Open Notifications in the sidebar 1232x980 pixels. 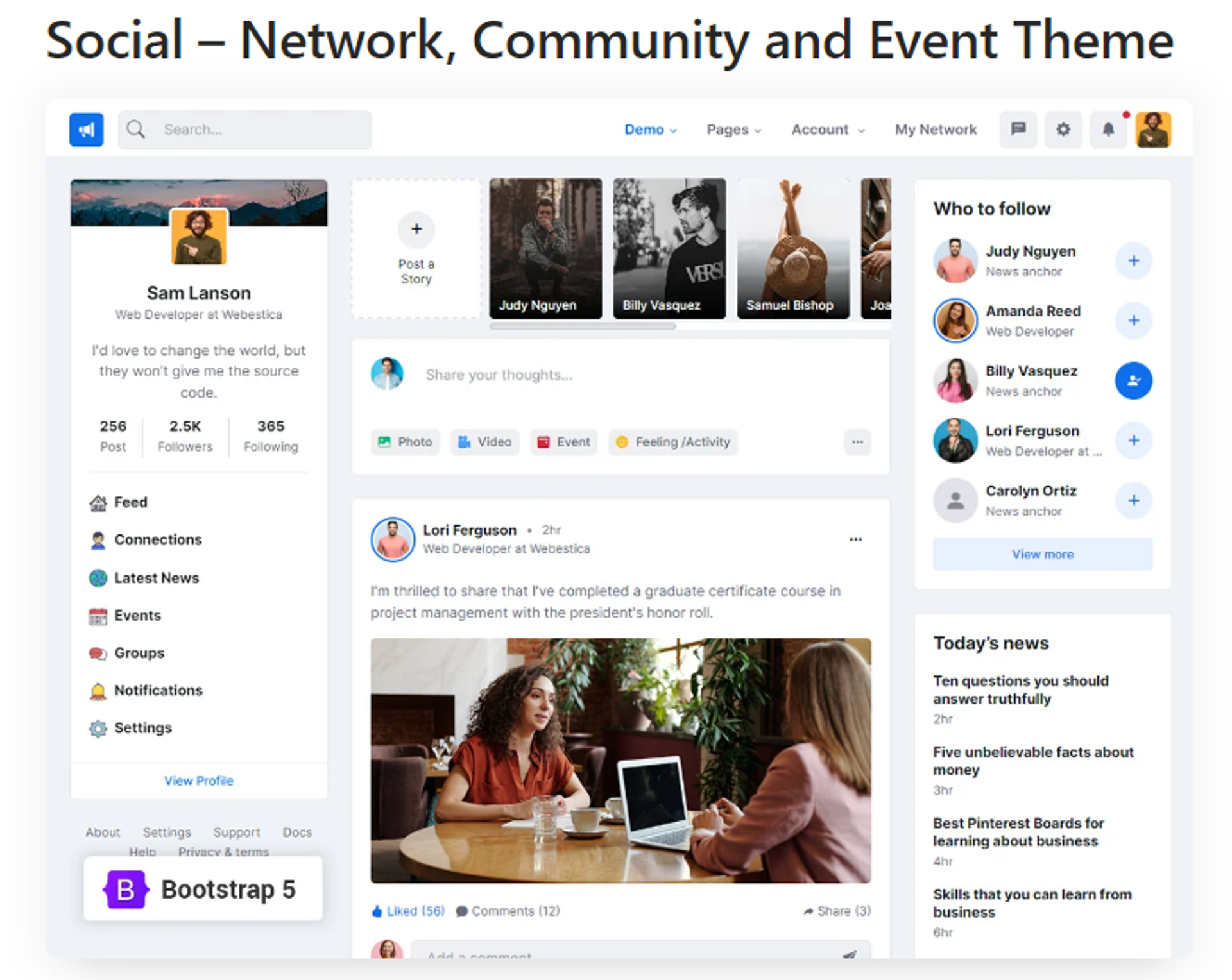coord(146,691)
